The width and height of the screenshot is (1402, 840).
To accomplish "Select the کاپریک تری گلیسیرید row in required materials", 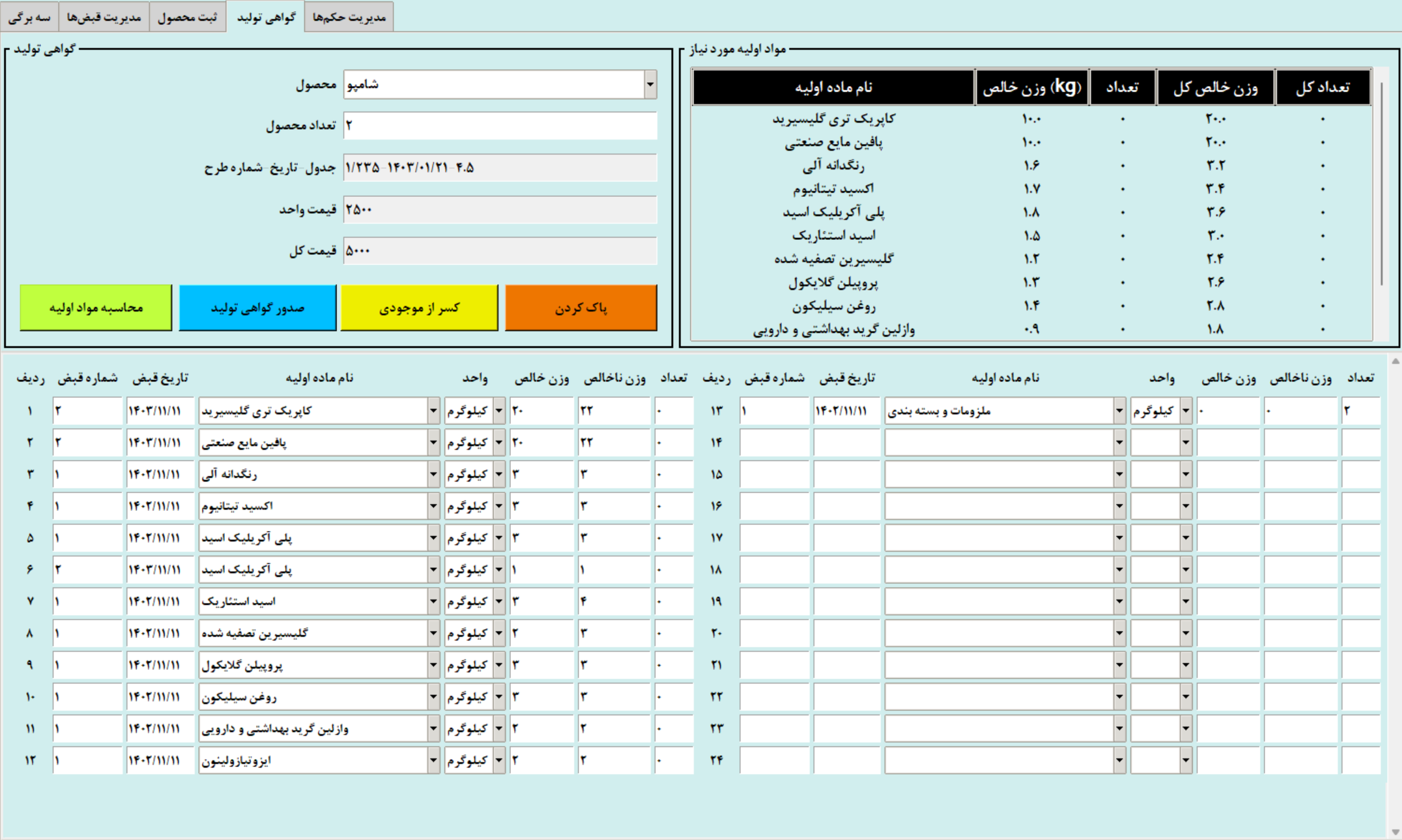I will [x=1031, y=118].
